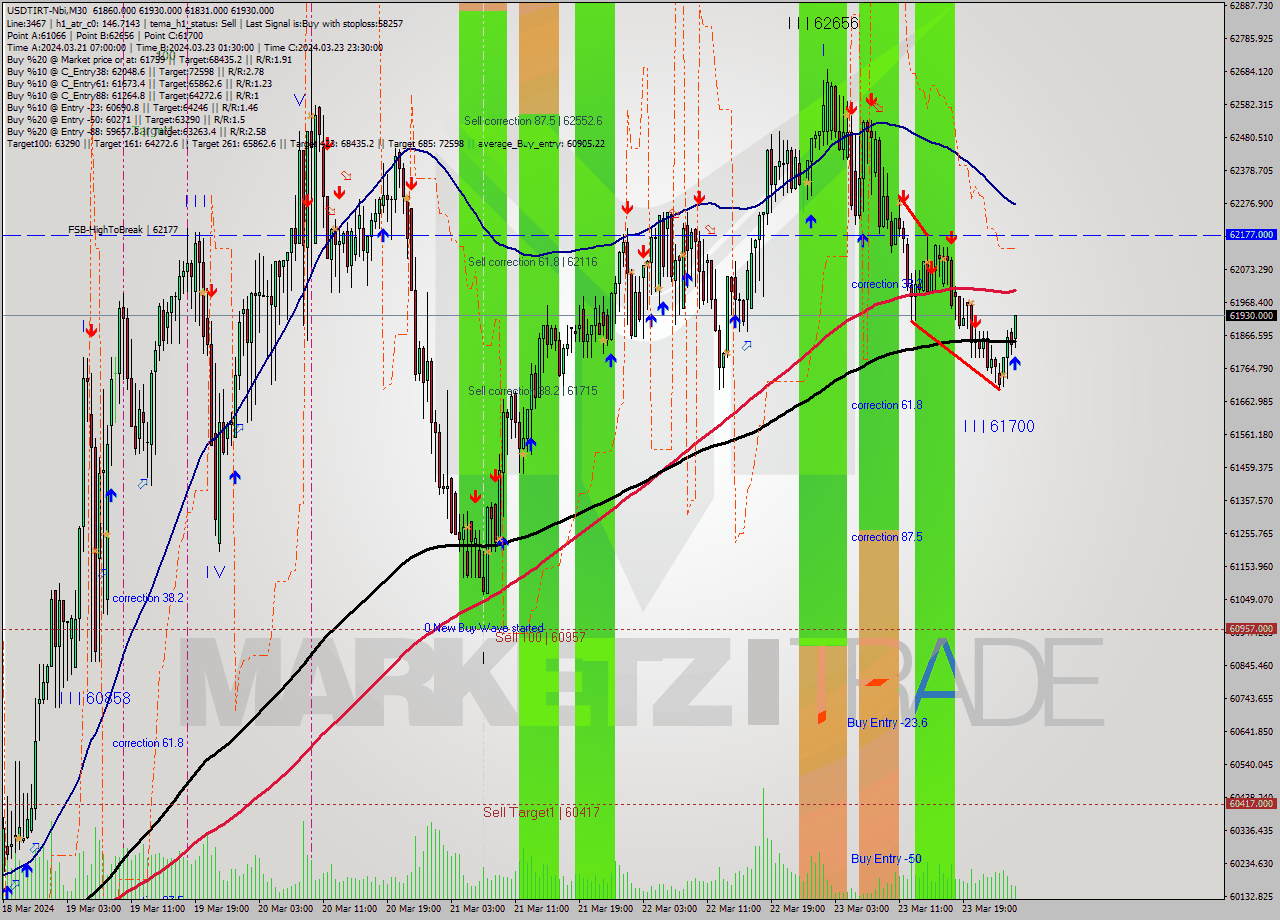1280x920 pixels.
Task: Click the blue buy arrow above I I I 61700
Action: (x=1015, y=364)
